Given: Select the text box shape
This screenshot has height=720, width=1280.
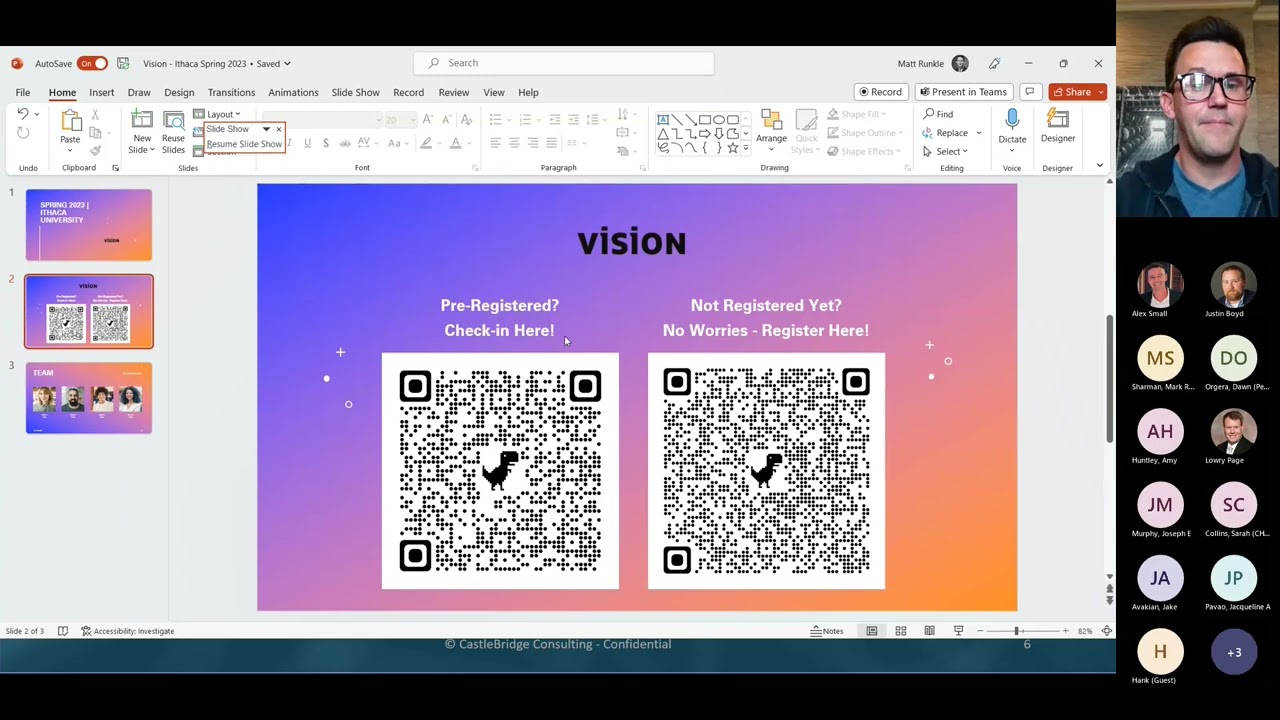Looking at the screenshot, I should pos(663,120).
